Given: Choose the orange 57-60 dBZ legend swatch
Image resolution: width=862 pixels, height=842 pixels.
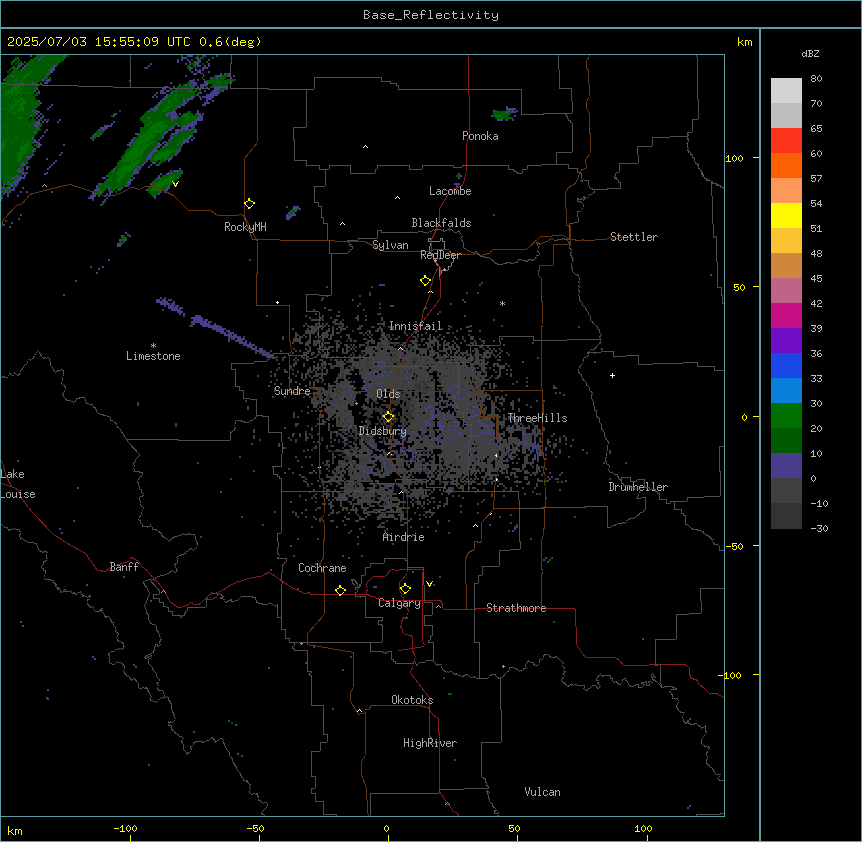Looking at the screenshot, I should point(786,165).
